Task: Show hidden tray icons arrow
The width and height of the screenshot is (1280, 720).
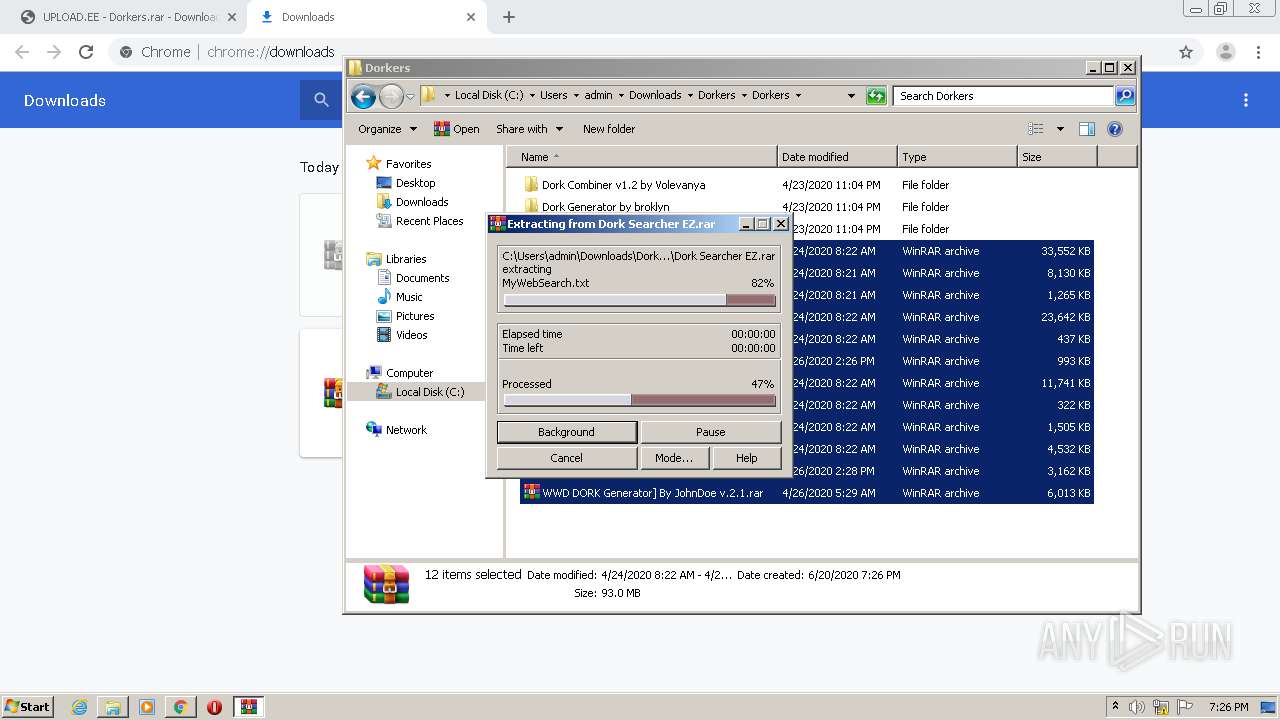Action: click(1116, 707)
